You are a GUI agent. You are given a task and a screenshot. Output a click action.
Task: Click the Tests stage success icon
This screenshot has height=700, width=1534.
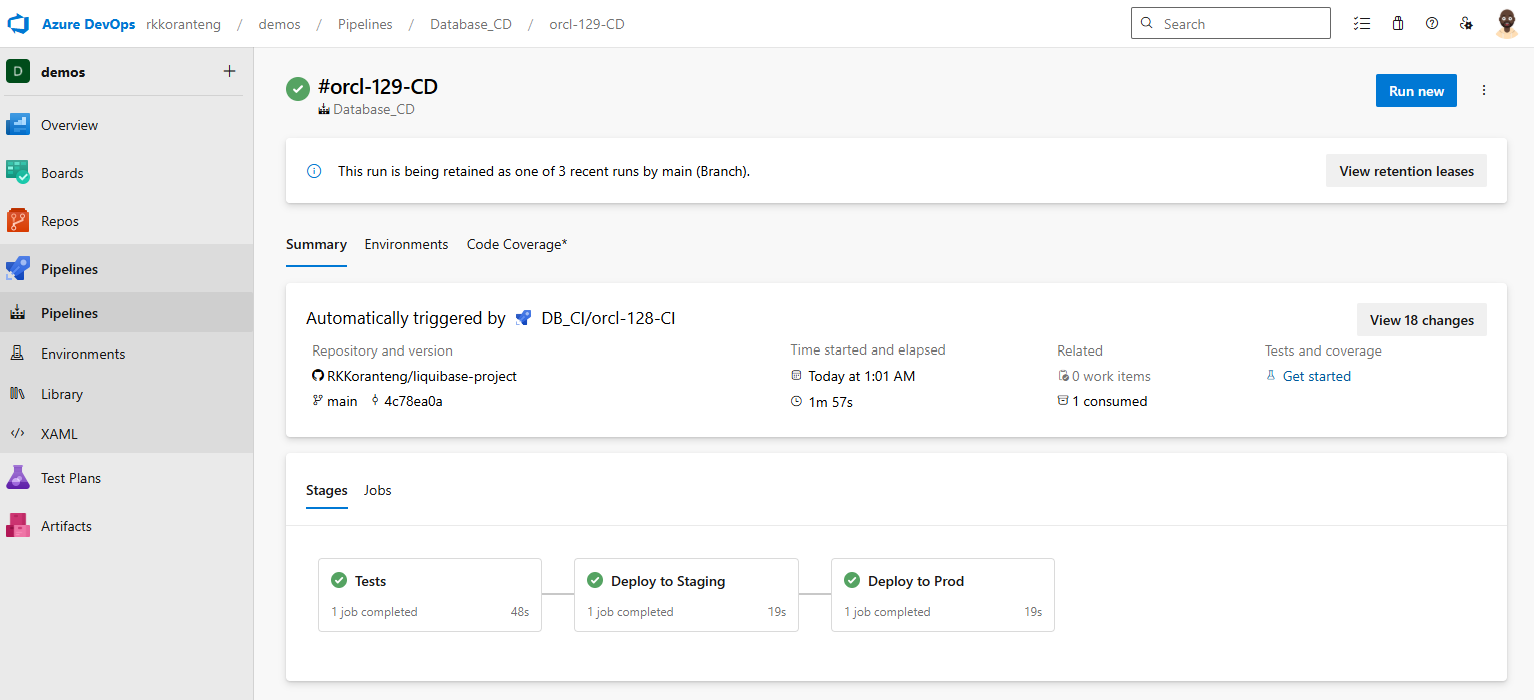(x=339, y=580)
